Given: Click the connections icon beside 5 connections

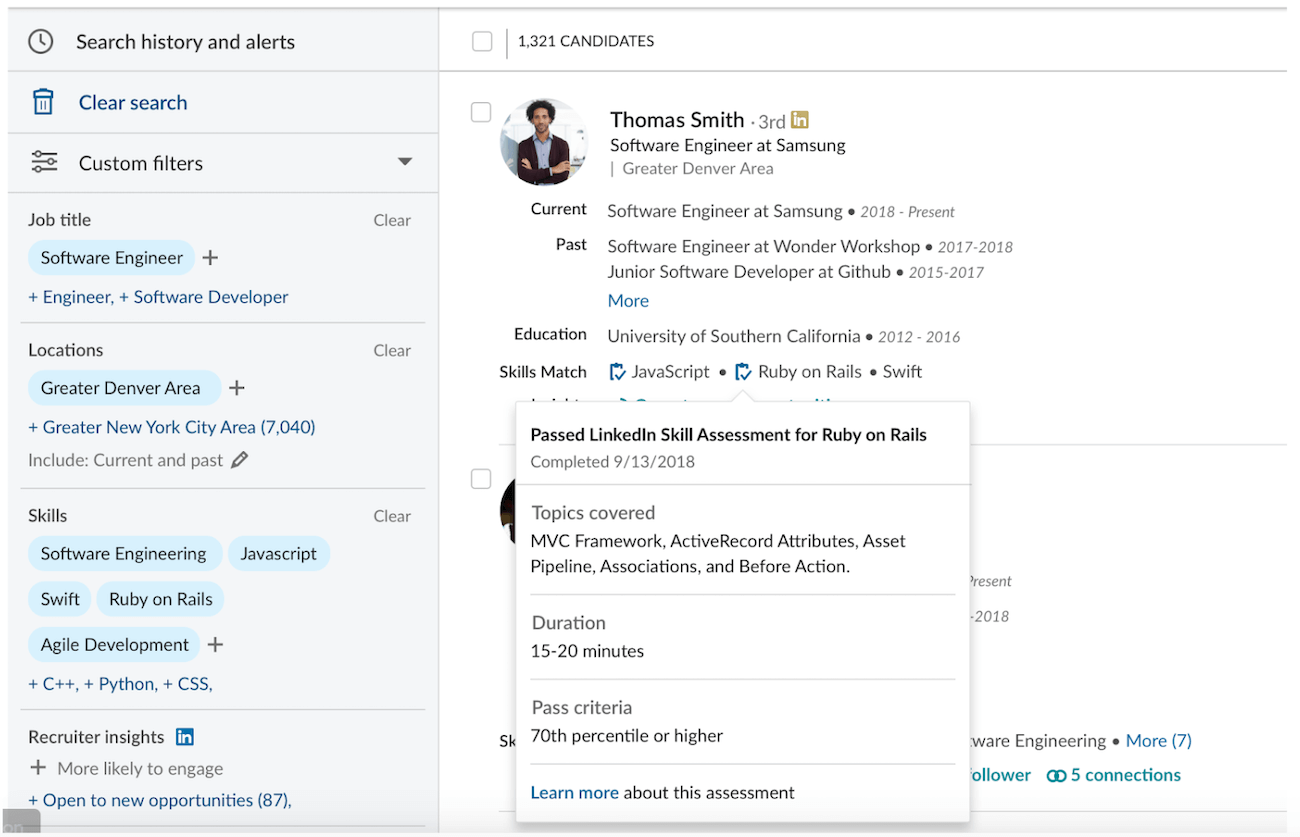Looking at the screenshot, I should pos(1056,775).
